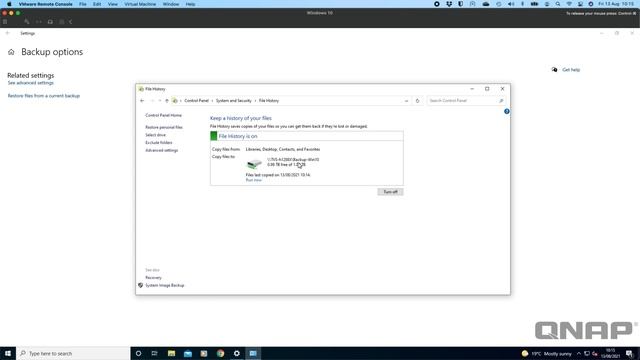This screenshot has height=360, width=640.
Task: Expand the address bar history dropdown
Action: [406, 100]
